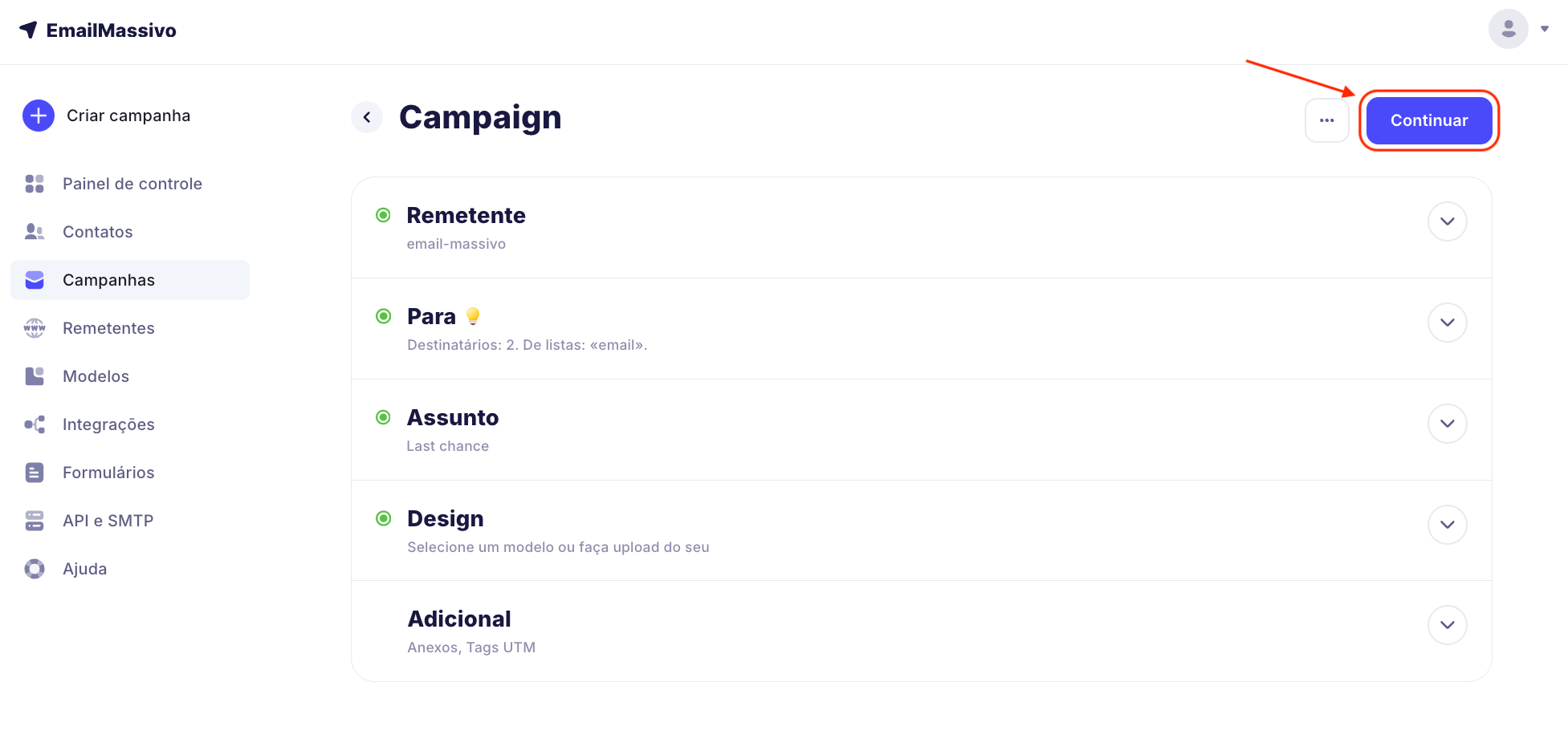Image resolution: width=1568 pixels, height=755 pixels.
Task: Expand the Remetente section chevron
Action: tap(1447, 221)
